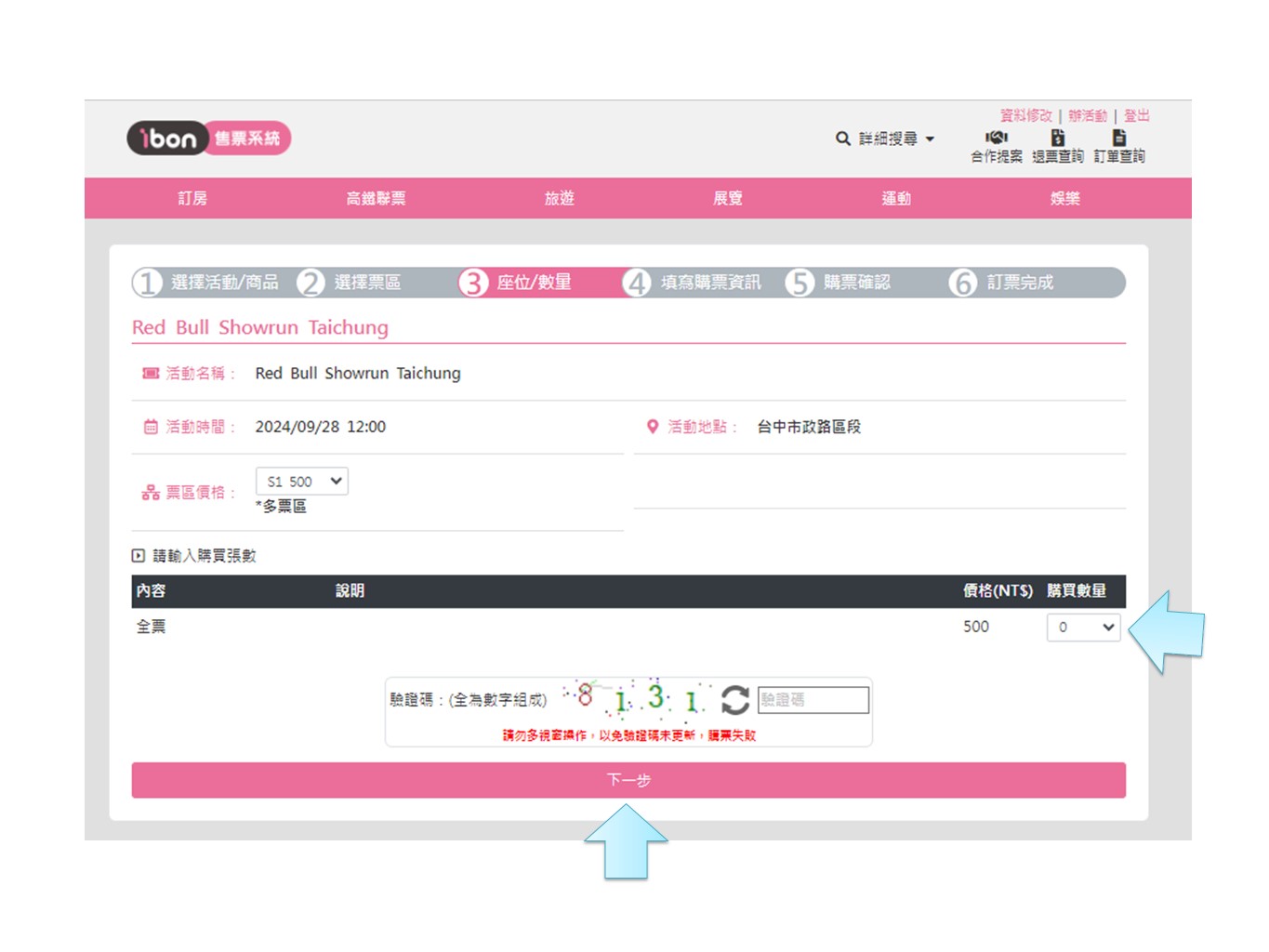Open the S1 500 ticket zone dropdown

[302, 482]
